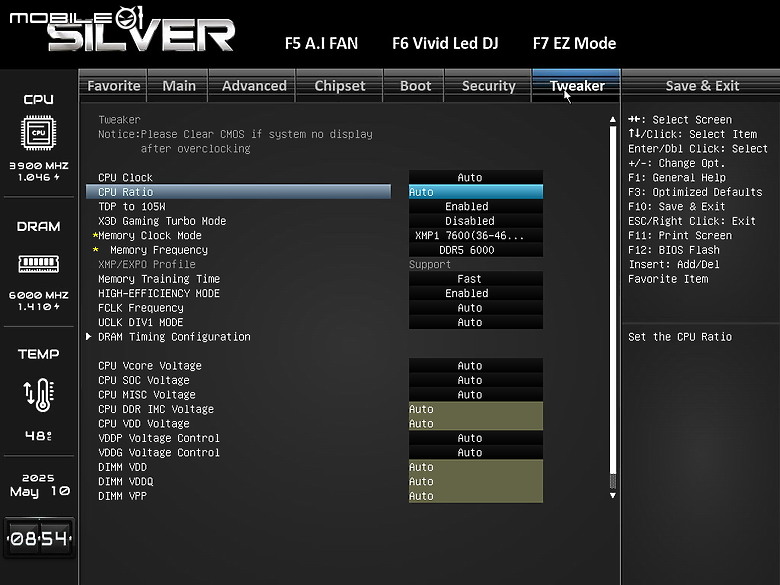Select the Memory Clock Mode label

150,235
